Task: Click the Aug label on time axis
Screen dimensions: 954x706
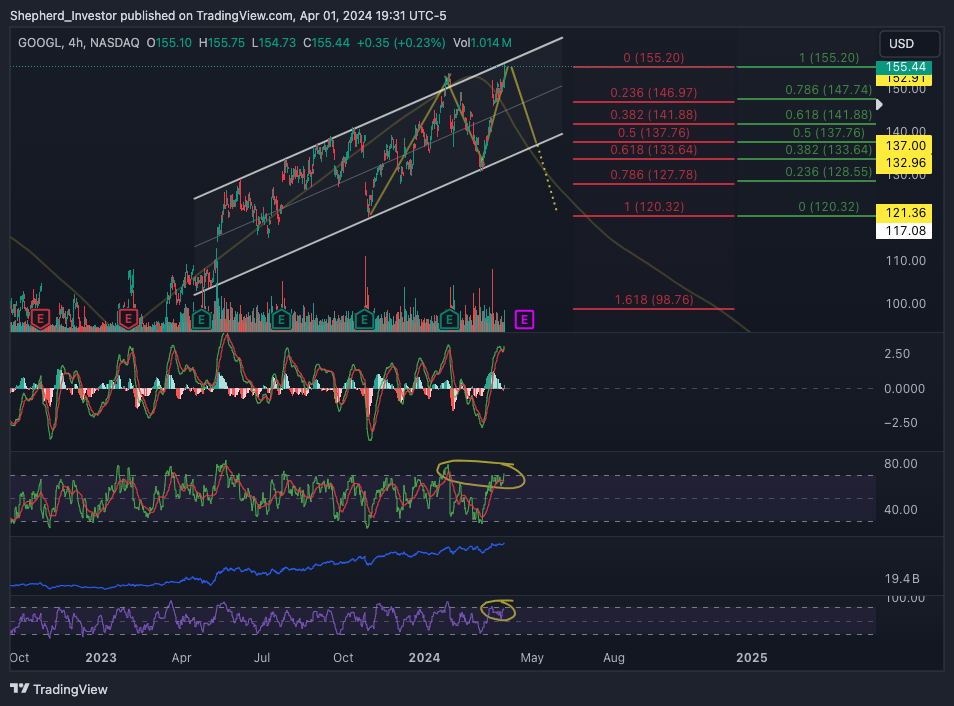Action: [x=614, y=658]
